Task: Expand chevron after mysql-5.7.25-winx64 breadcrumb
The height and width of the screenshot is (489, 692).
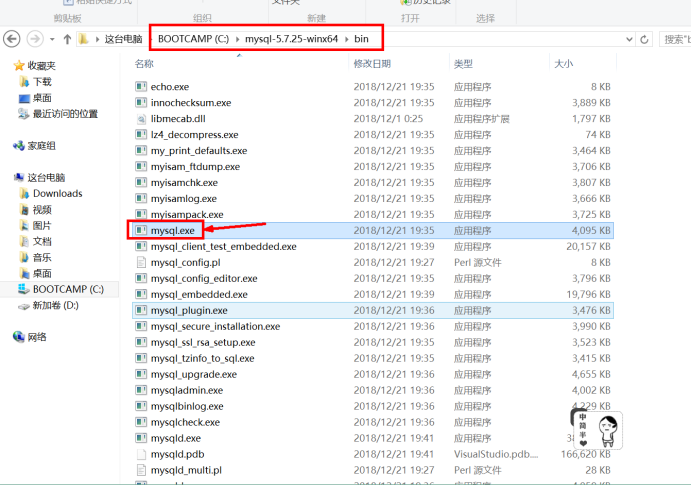Action: [346, 39]
